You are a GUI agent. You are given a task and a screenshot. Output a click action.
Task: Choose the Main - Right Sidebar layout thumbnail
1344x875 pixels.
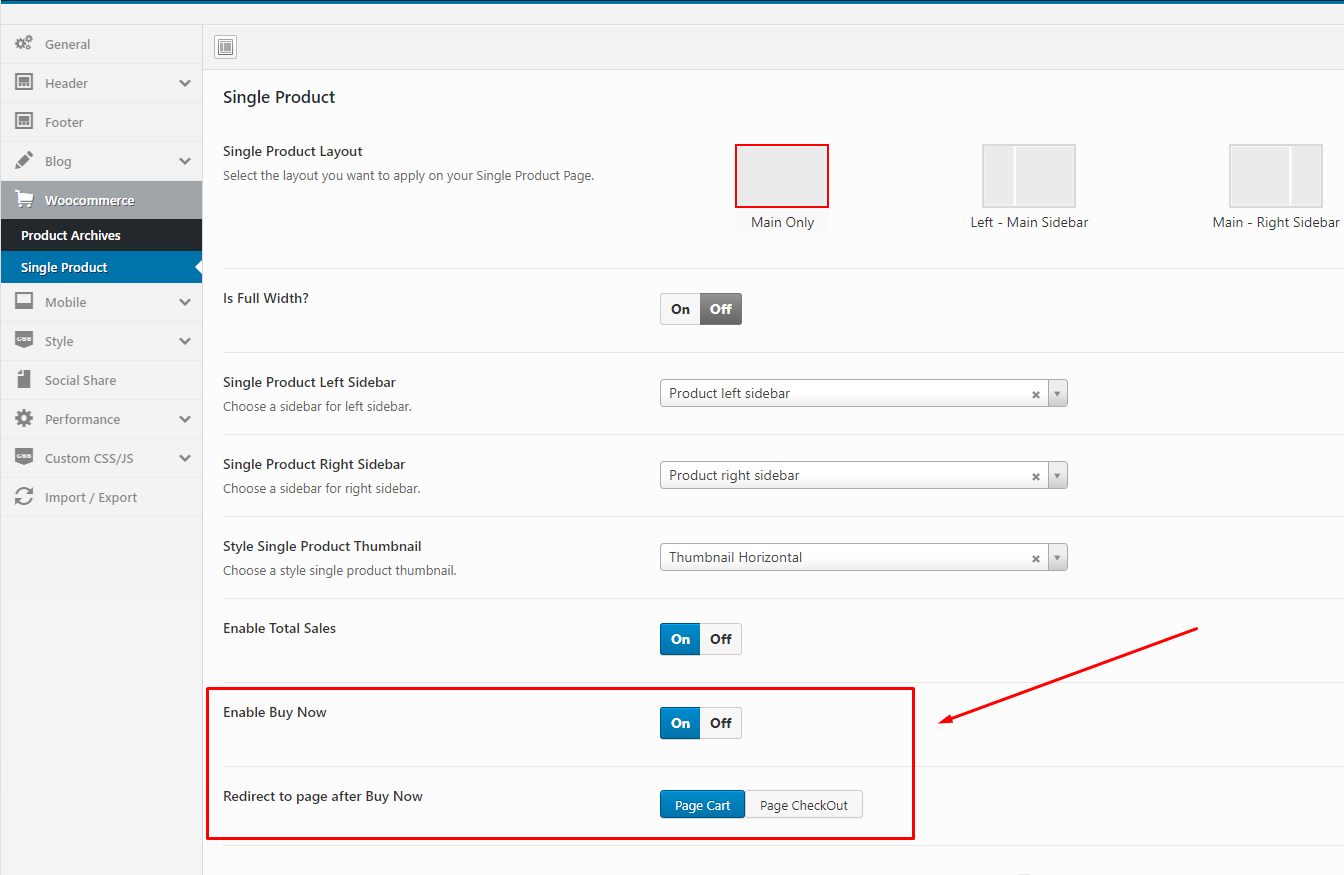[x=1275, y=176]
